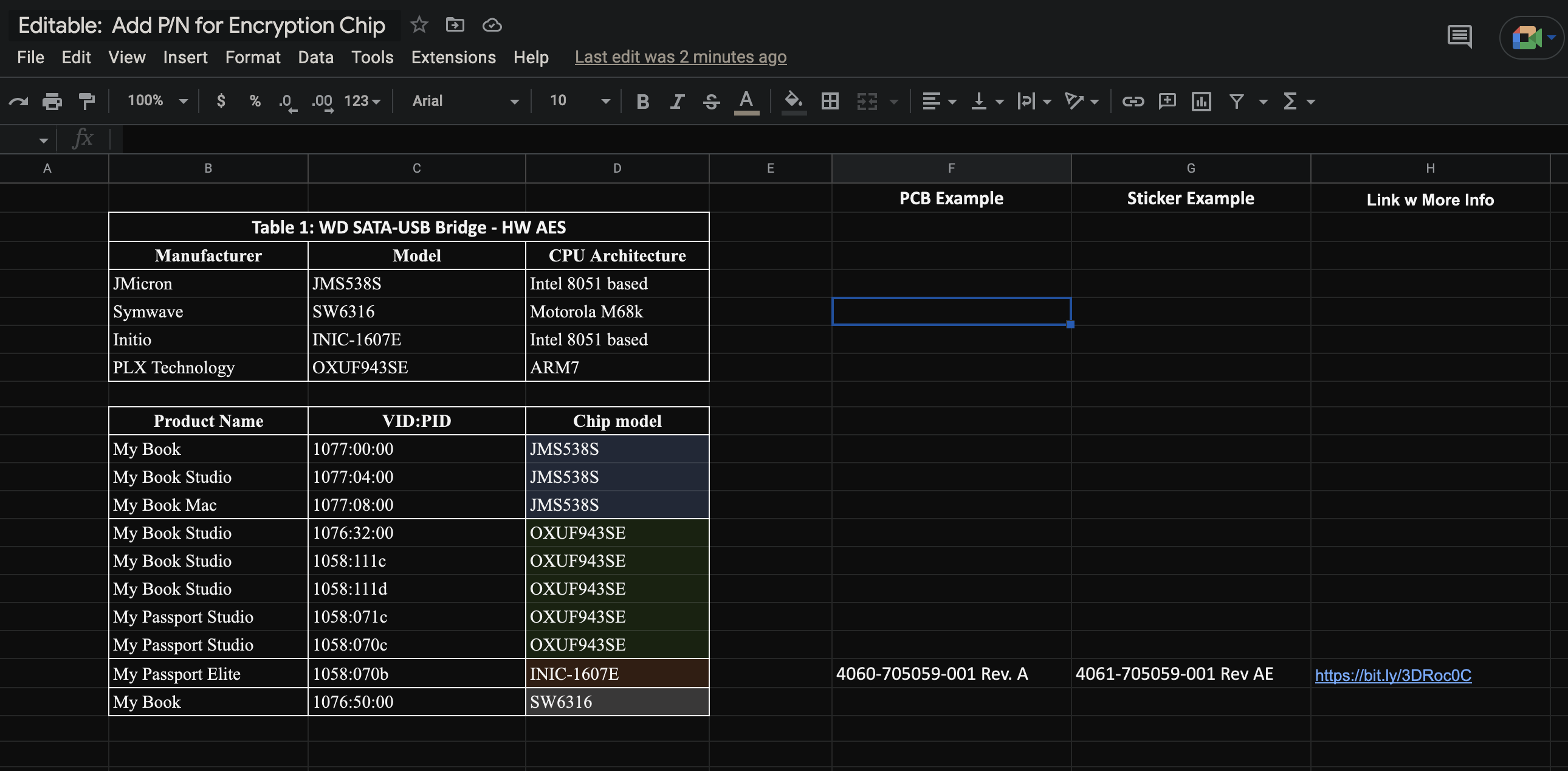
Task: Insert a comment
Action: coord(1167,101)
